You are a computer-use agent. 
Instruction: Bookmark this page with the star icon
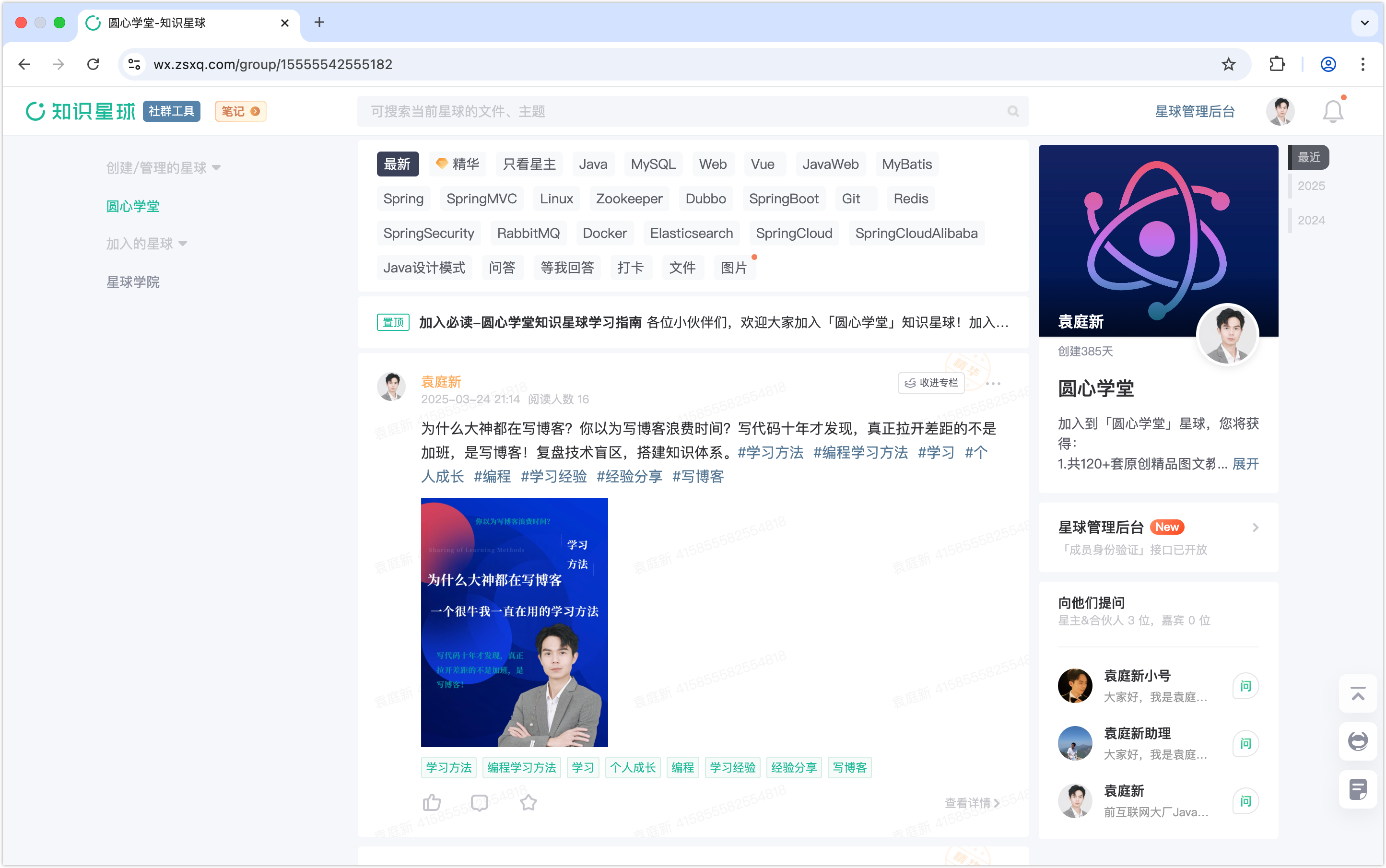[1228, 64]
